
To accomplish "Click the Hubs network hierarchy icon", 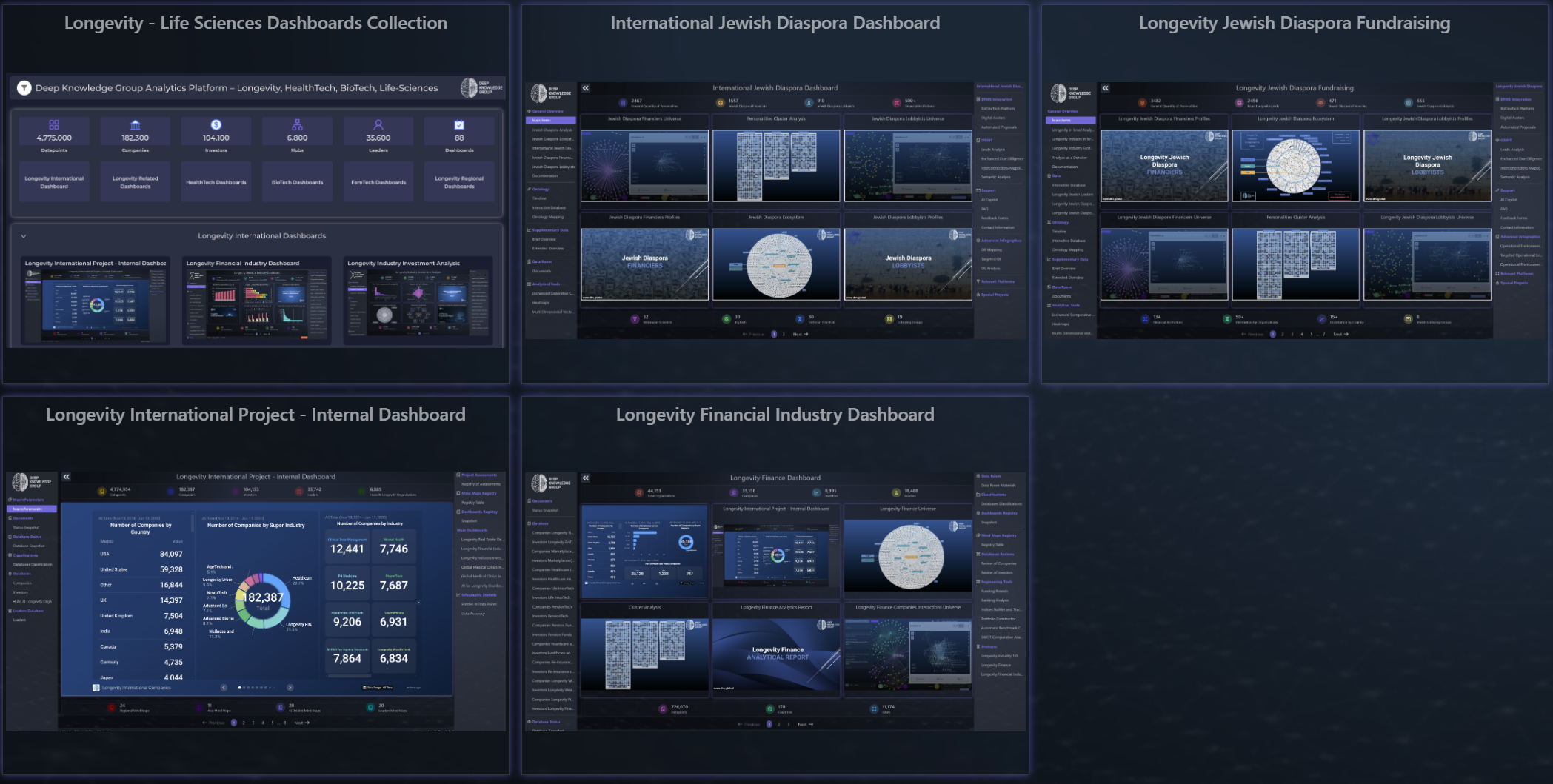I will (x=297, y=125).
